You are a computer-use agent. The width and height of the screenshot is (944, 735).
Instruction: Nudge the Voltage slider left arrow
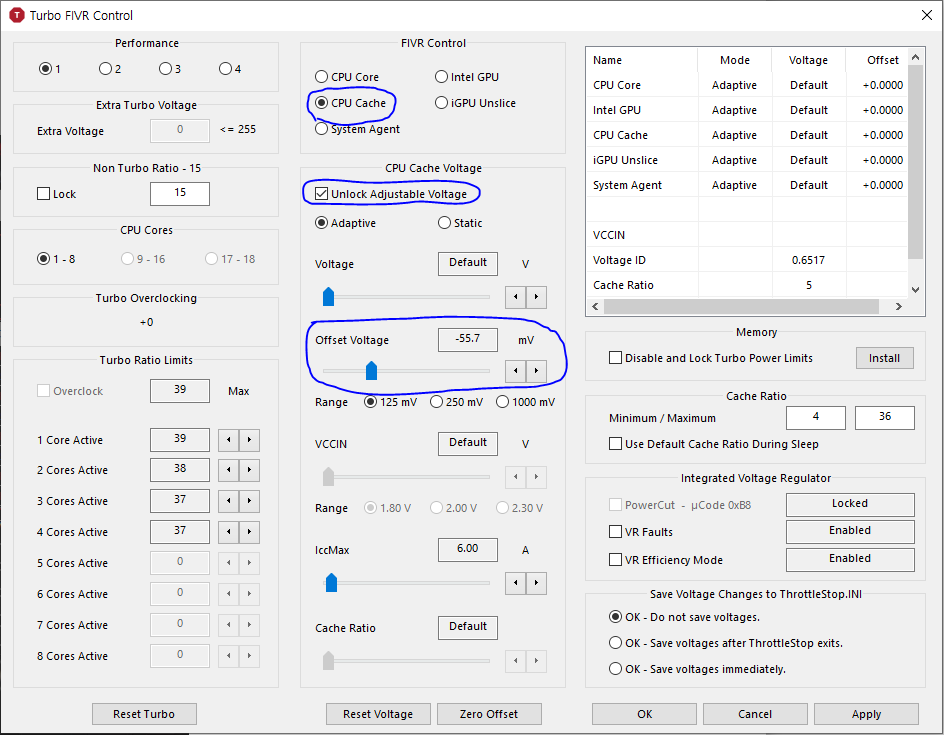click(x=515, y=297)
